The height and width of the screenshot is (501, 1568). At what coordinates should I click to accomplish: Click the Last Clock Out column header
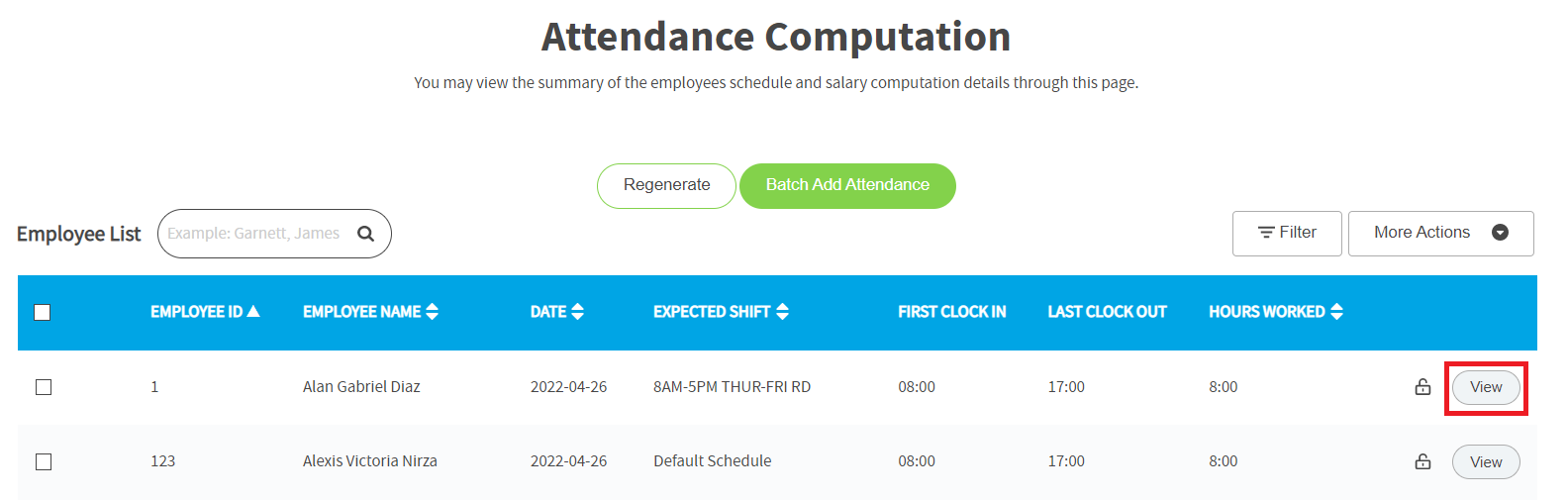[x=1107, y=312]
